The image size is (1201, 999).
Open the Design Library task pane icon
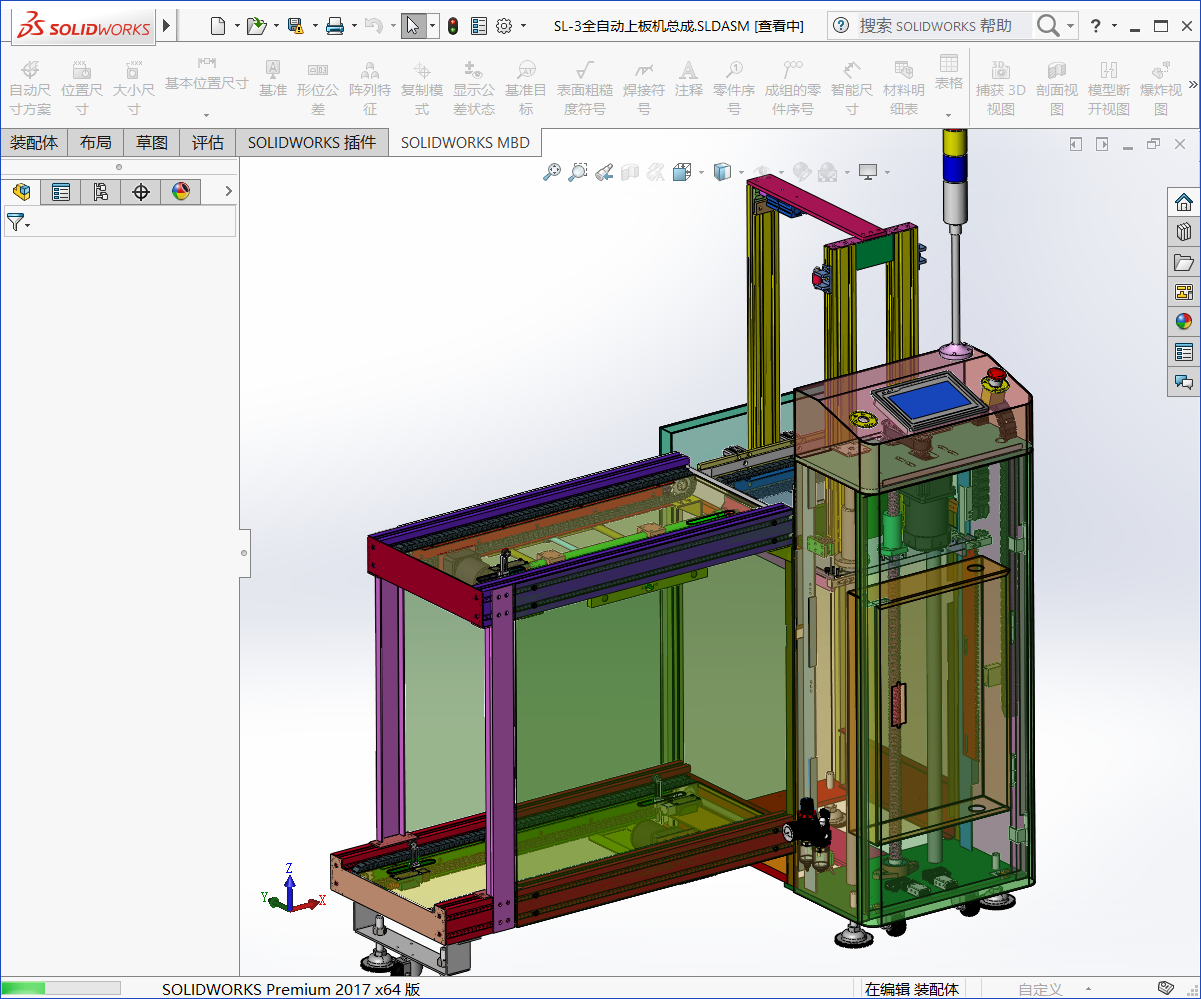tap(1184, 233)
